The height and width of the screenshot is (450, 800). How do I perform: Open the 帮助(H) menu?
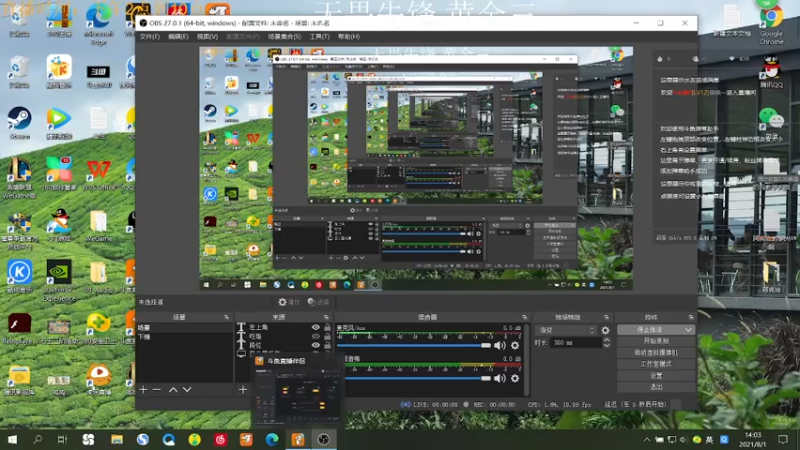(348, 37)
